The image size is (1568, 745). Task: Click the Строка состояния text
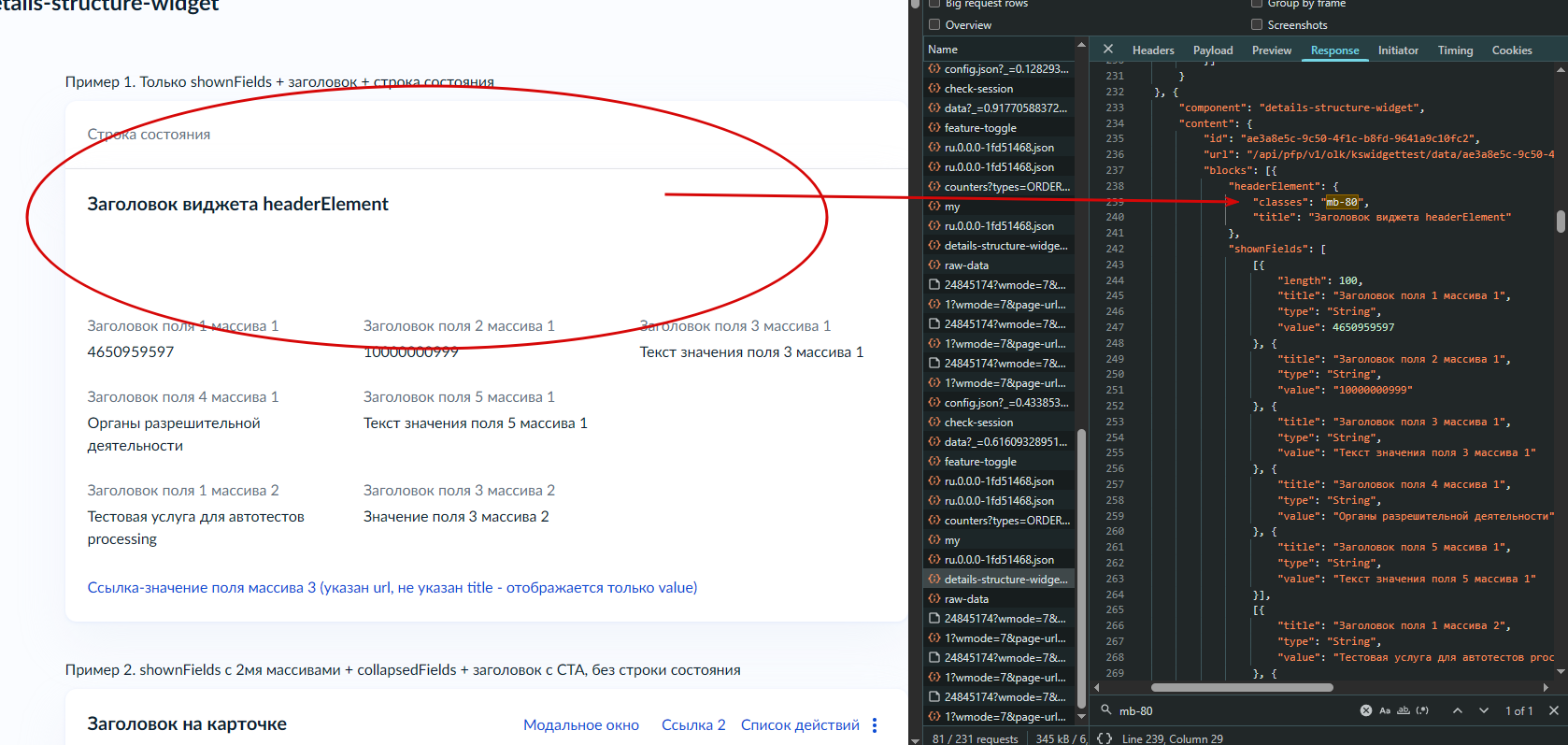click(x=149, y=135)
